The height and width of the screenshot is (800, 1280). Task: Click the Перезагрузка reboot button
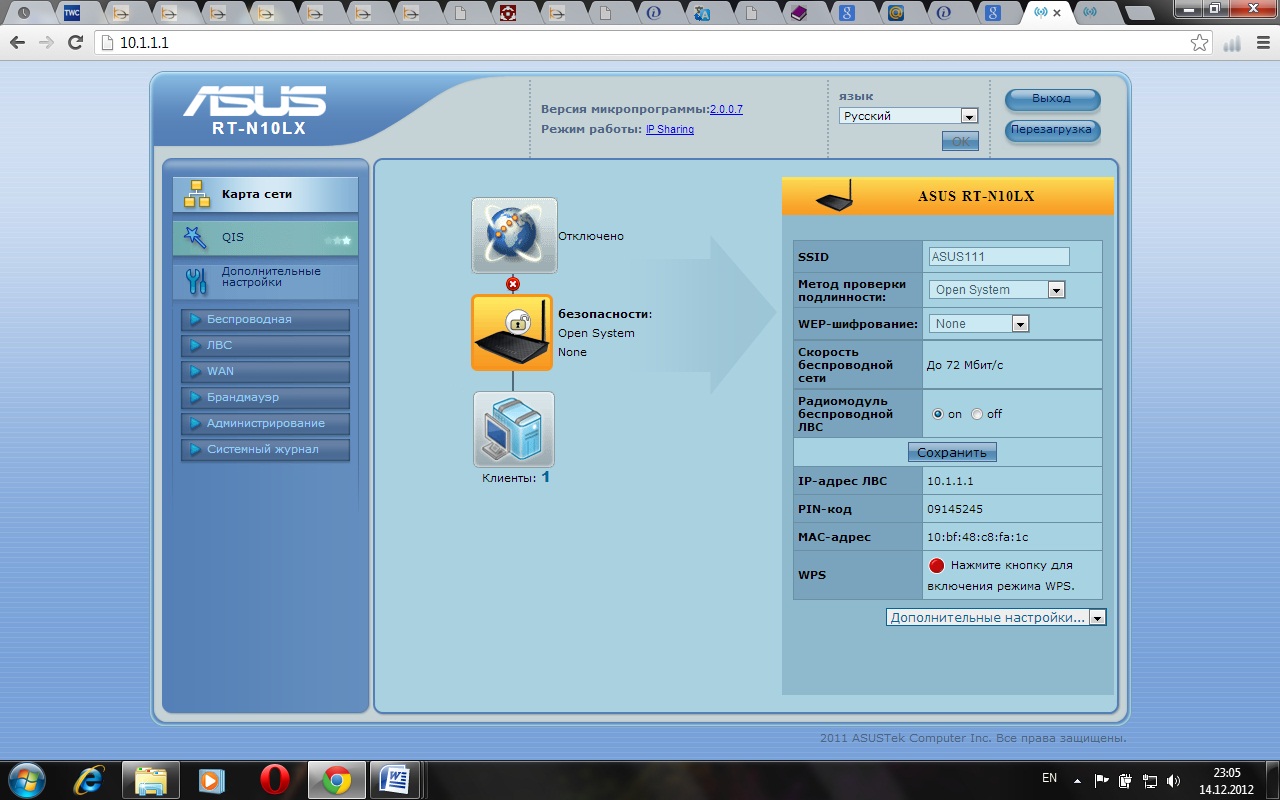(x=1052, y=130)
